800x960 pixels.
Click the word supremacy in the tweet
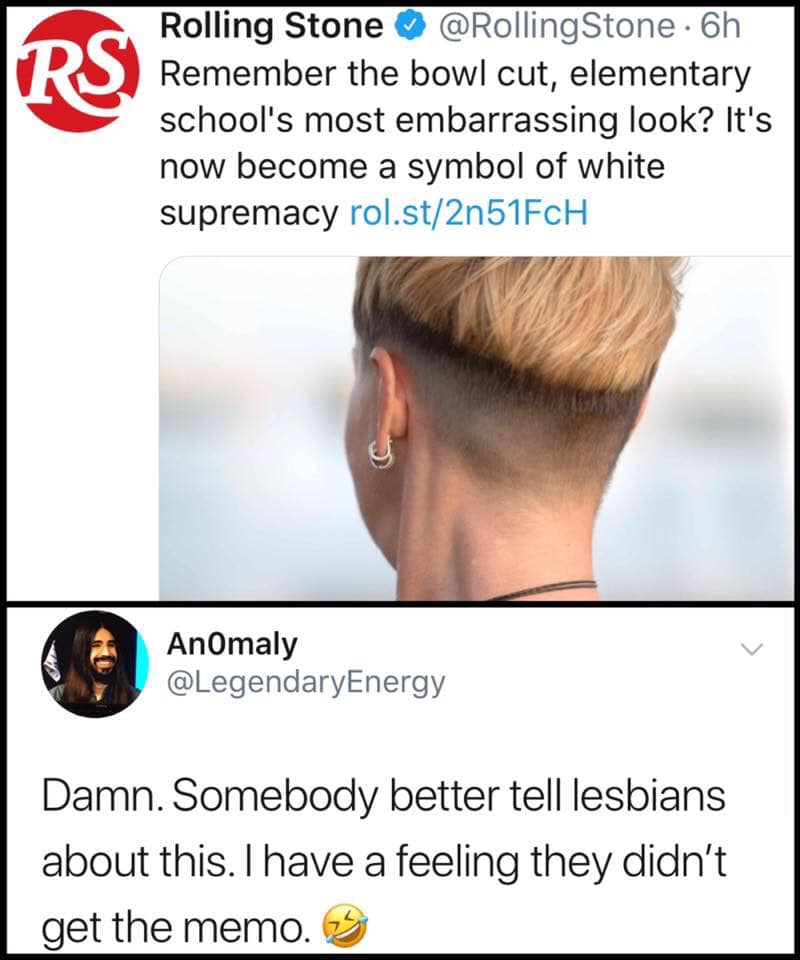[249, 214]
